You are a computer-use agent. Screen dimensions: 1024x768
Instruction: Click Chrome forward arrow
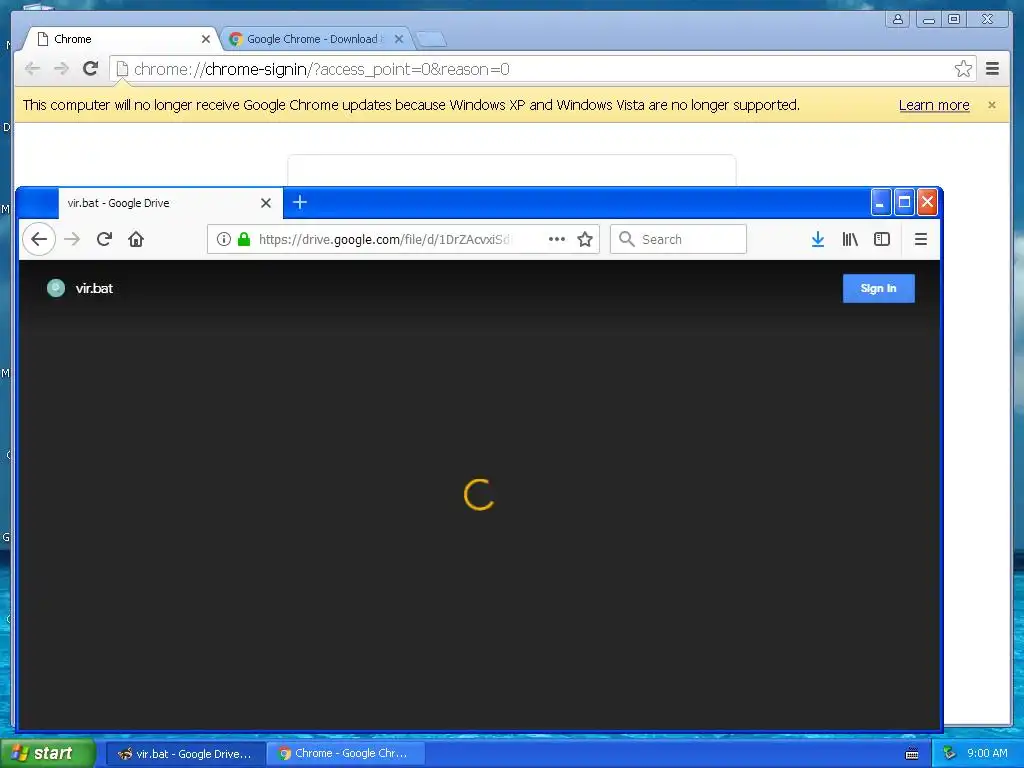61,69
